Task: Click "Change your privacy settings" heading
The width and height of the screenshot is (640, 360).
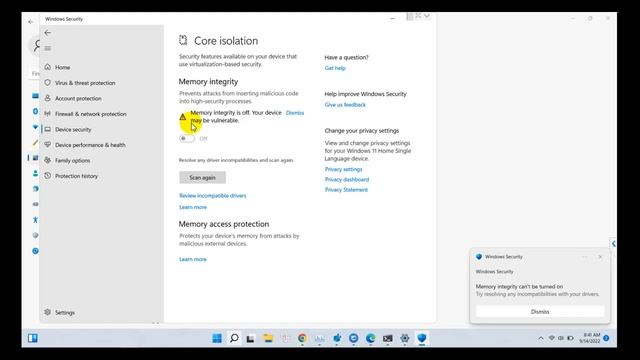Action: click(362, 131)
